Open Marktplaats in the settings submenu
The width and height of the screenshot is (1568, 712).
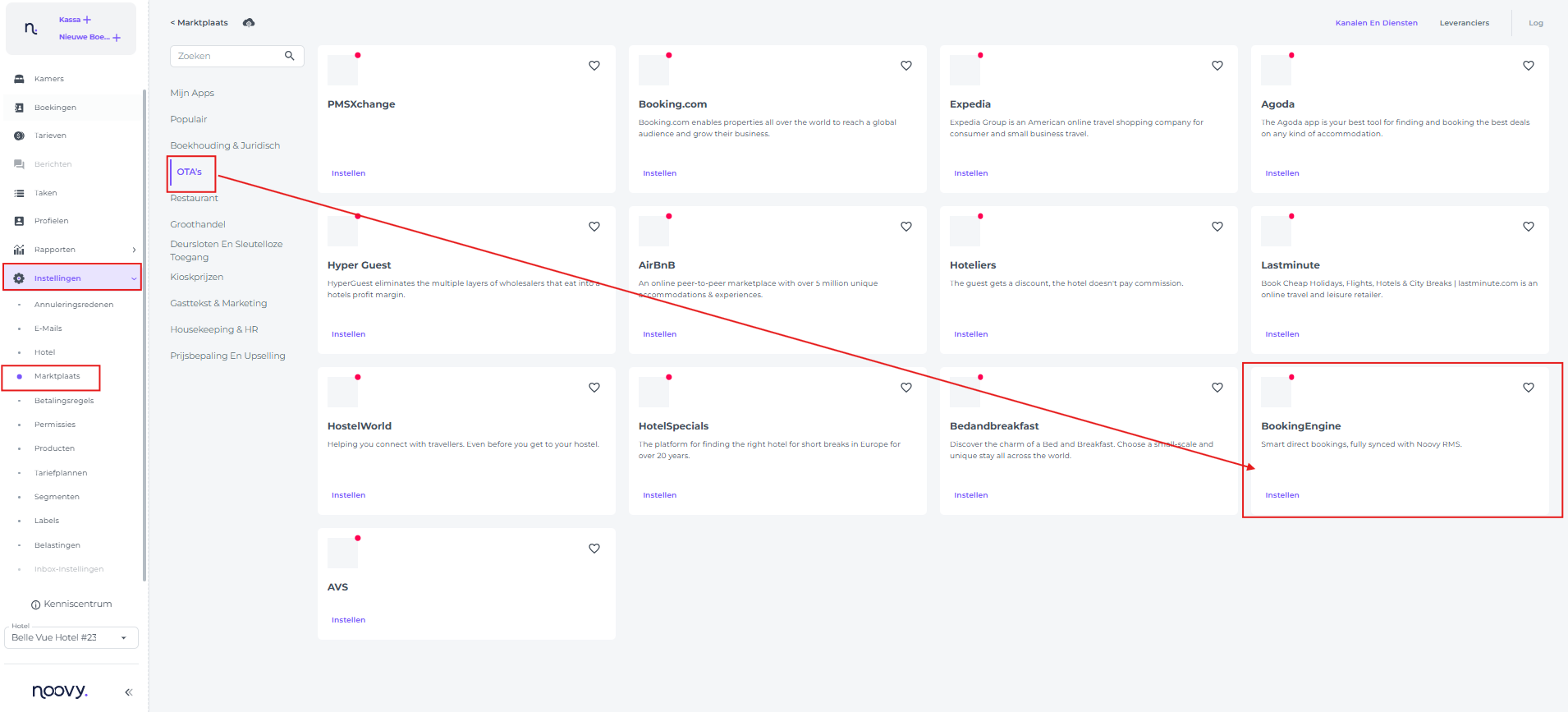click(x=57, y=376)
